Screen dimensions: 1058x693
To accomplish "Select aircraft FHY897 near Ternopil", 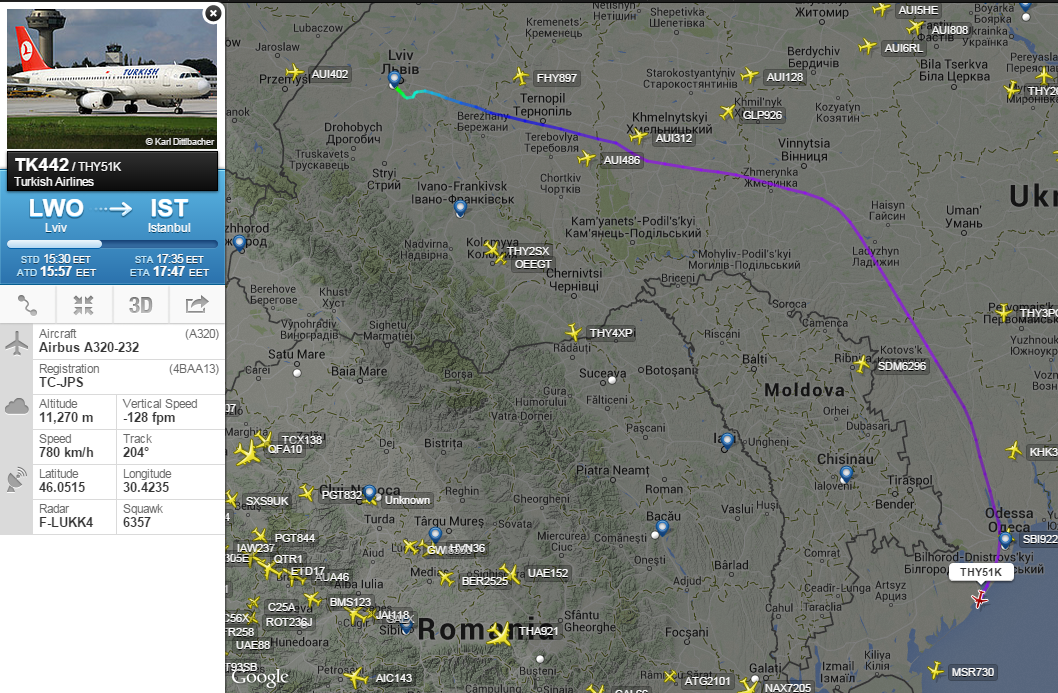I will tap(520, 76).
